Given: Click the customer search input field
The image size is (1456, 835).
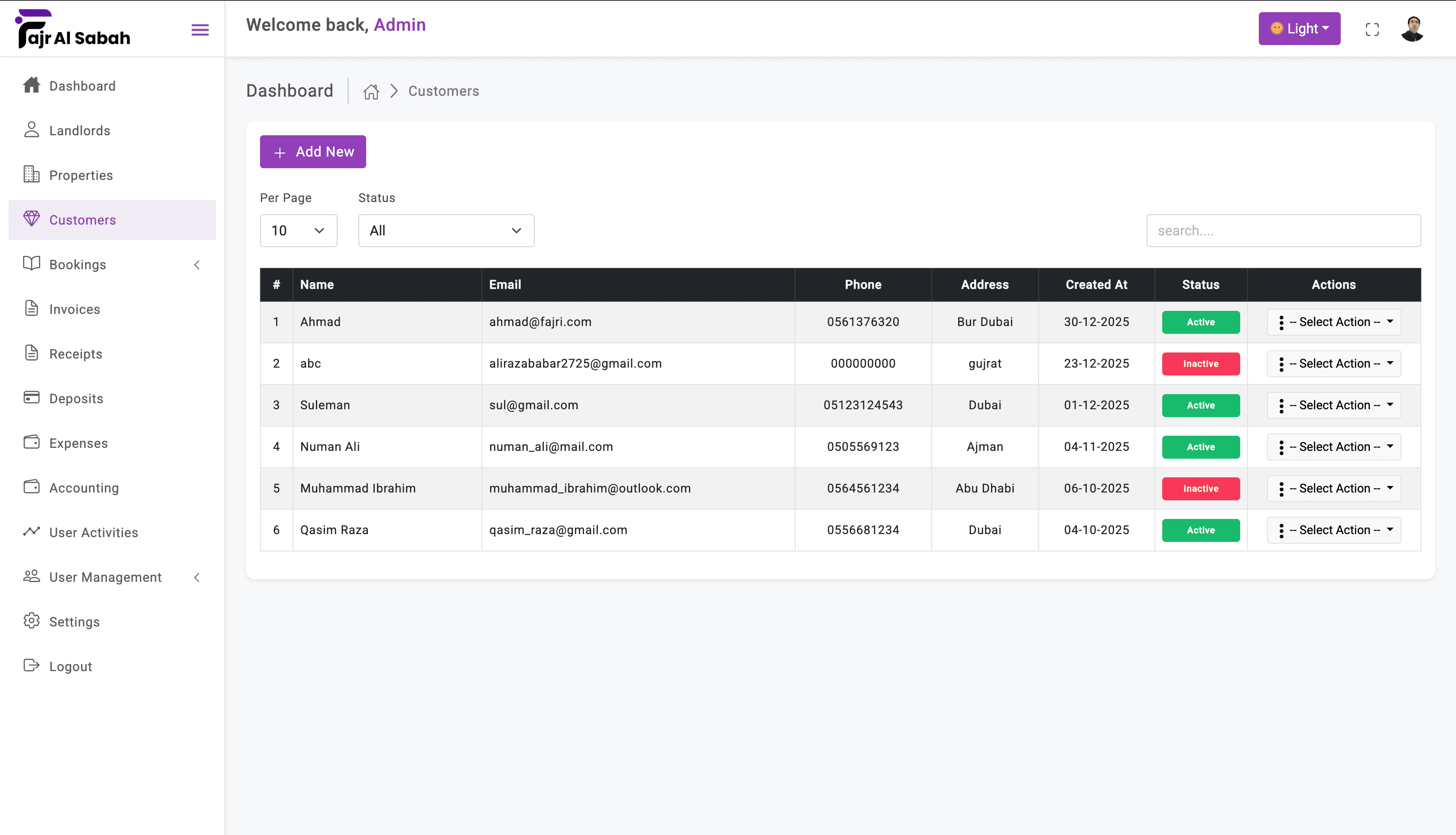Looking at the screenshot, I should (1283, 231).
